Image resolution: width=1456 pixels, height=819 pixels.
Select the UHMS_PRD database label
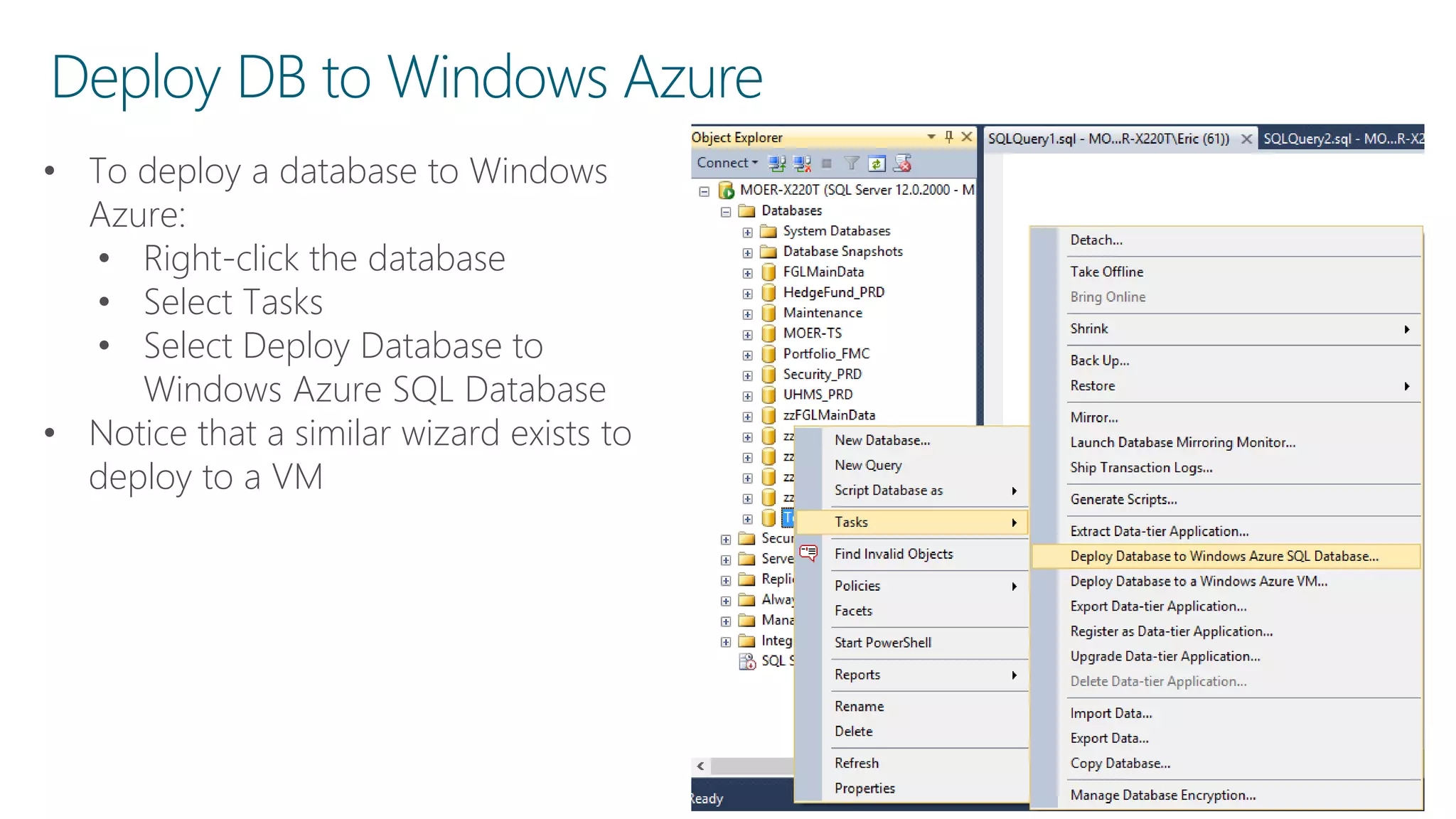pyautogui.click(x=818, y=395)
